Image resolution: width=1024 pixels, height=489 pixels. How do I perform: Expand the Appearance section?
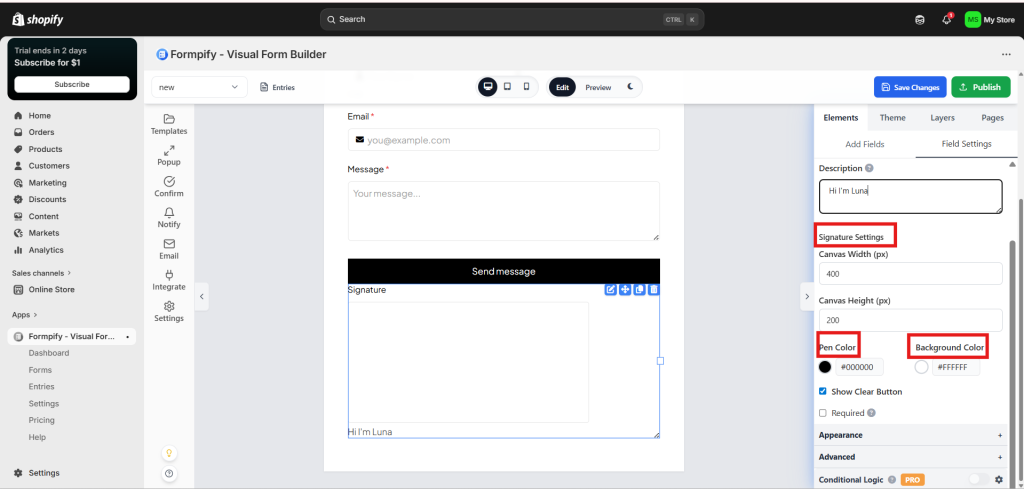click(910, 435)
